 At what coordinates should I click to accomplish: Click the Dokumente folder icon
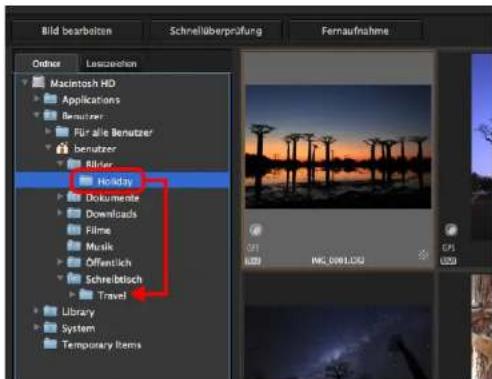tap(74, 197)
